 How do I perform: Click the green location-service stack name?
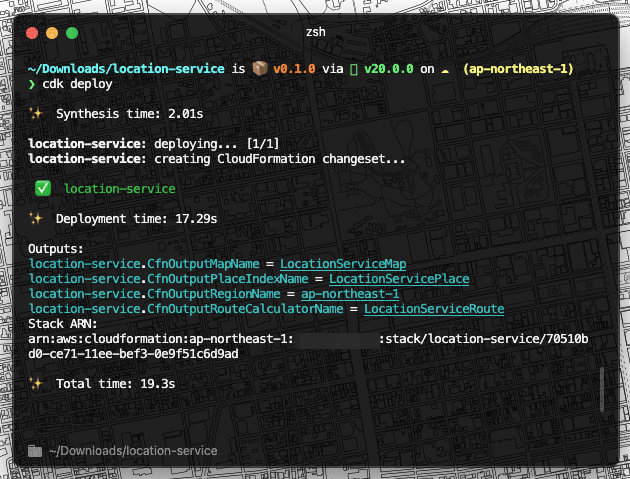pyautogui.click(x=120, y=188)
